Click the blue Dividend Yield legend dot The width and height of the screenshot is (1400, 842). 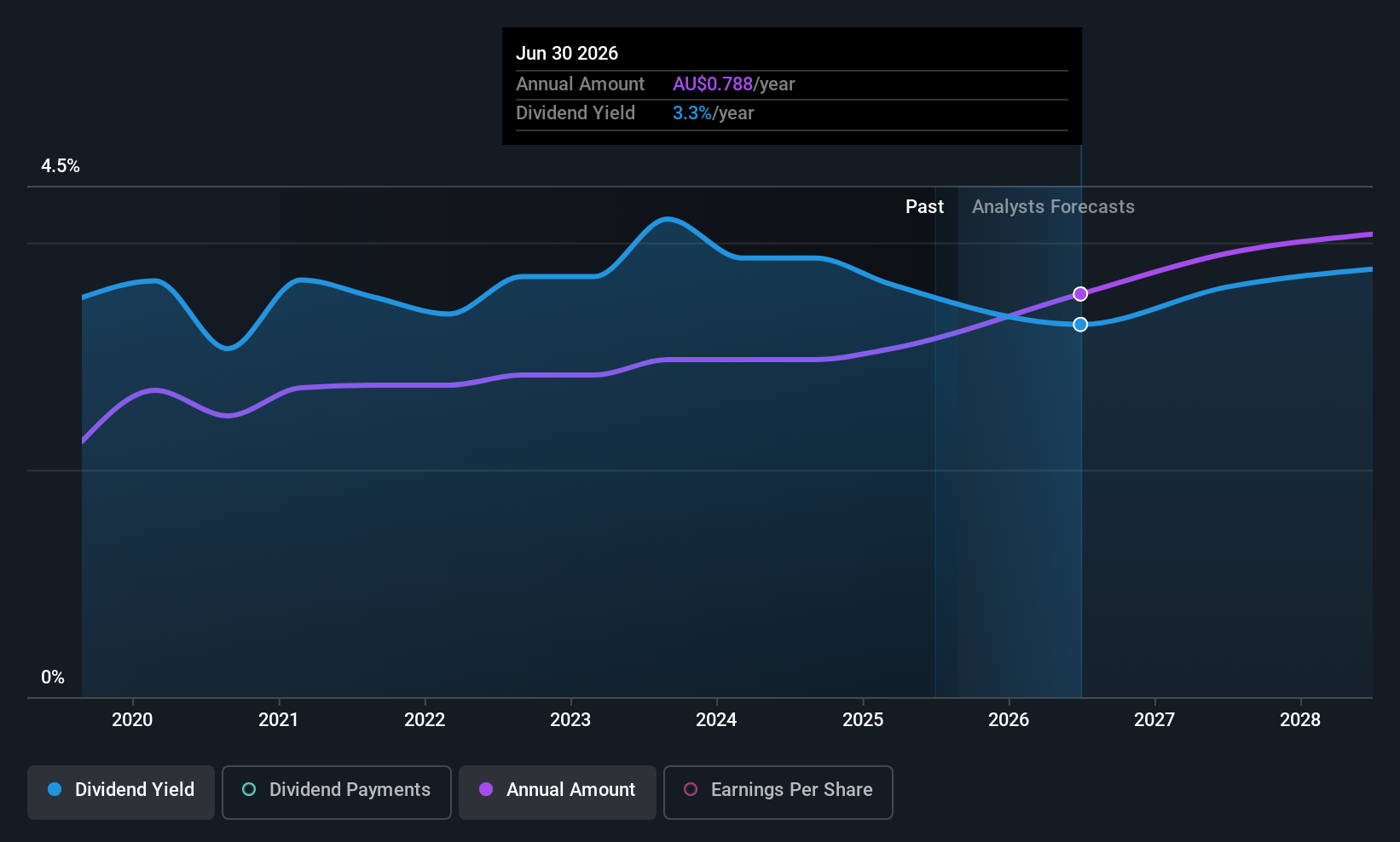[55, 789]
